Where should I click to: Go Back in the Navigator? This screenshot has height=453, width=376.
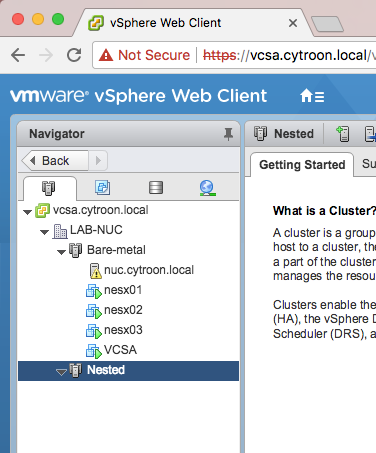click(55, 161)
